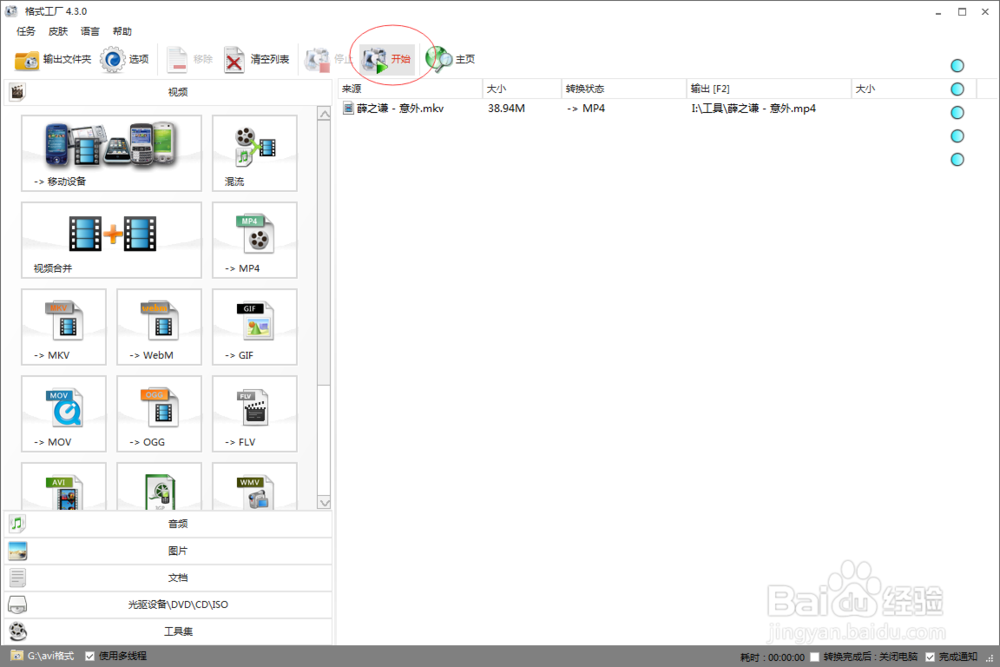
Task: Select the 视频合并 video merge tile
Action: [x=112, y=240]
